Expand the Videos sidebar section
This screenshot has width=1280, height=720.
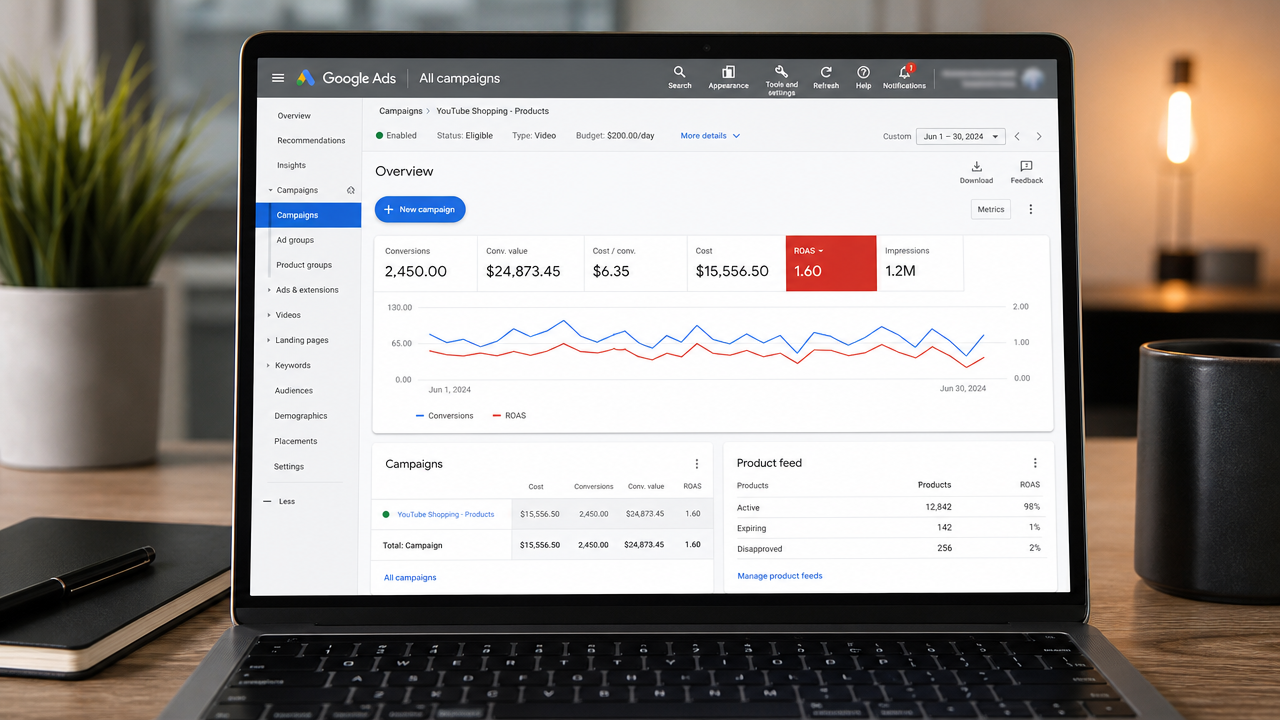coord(268,315)
